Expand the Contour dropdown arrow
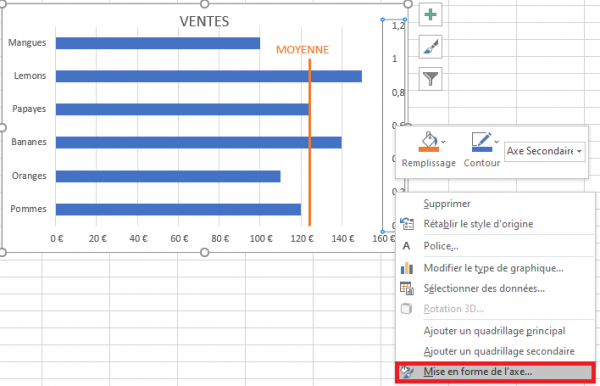This screenshot has height=386, width=600. coord(496,142)
